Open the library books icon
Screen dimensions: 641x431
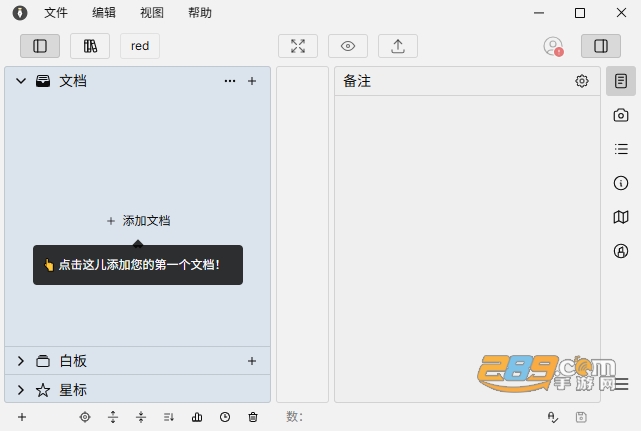90,46
